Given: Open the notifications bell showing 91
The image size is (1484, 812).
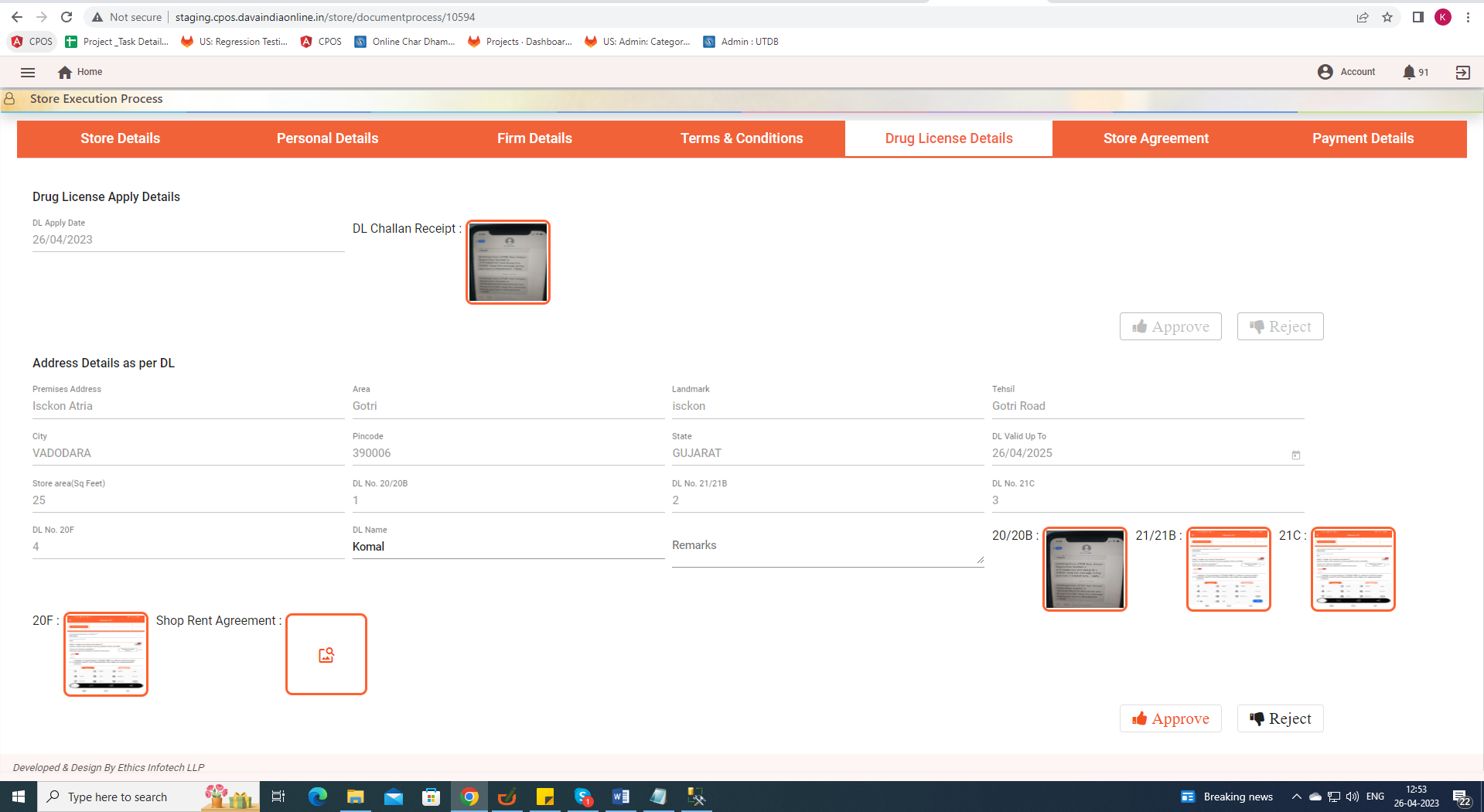Looking at the screenshot, I should coord(1409,72).
